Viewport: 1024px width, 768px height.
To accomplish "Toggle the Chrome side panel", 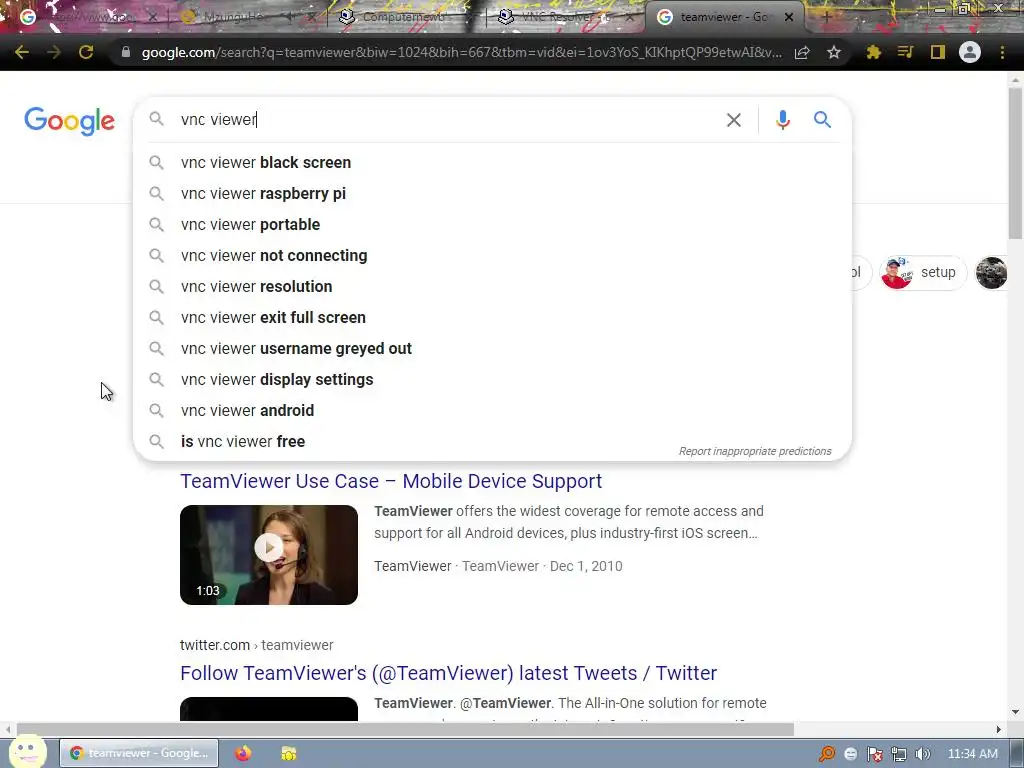I will tap(938, 52).
